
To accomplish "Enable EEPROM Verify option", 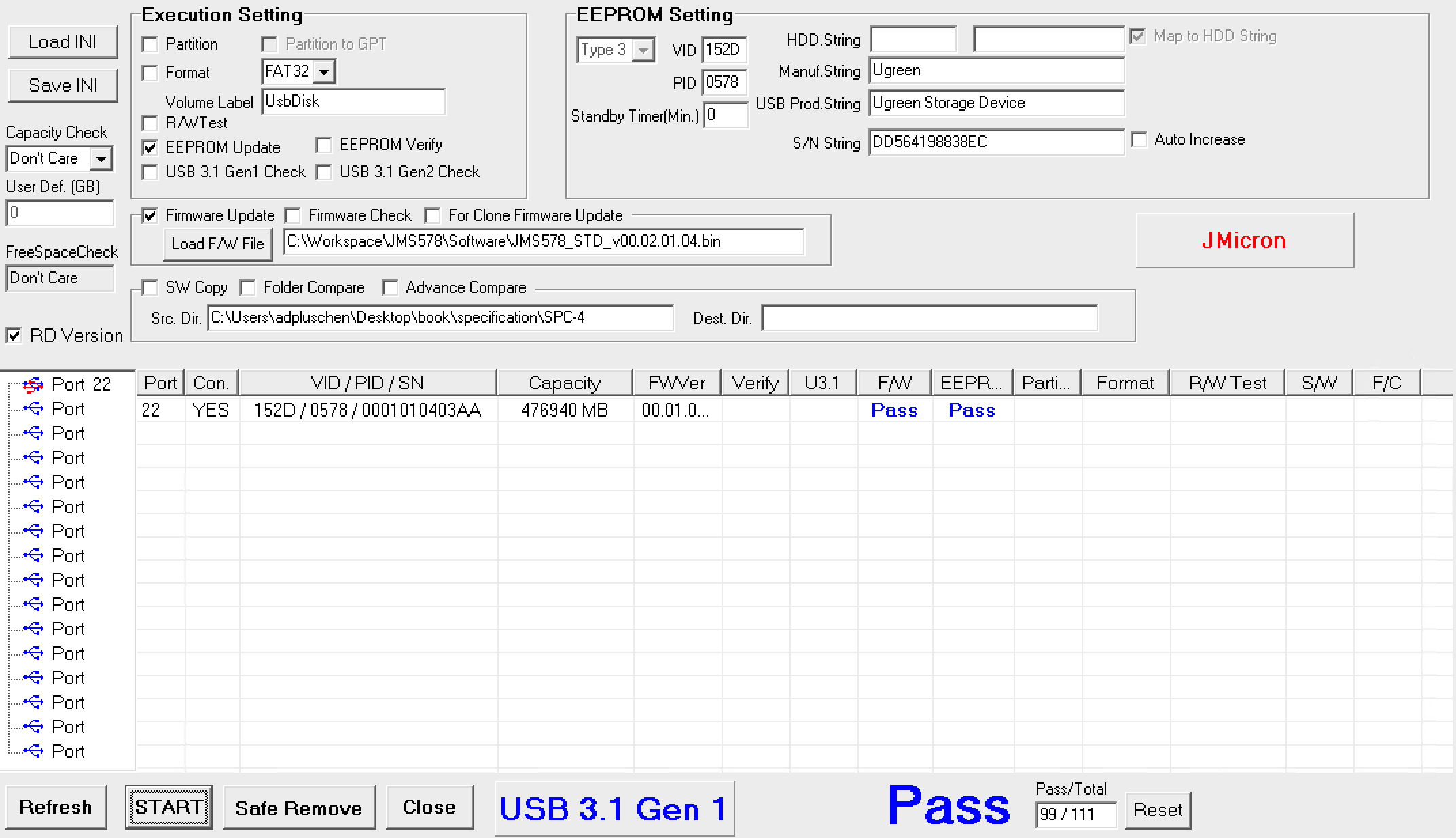I will click(324, 145).
